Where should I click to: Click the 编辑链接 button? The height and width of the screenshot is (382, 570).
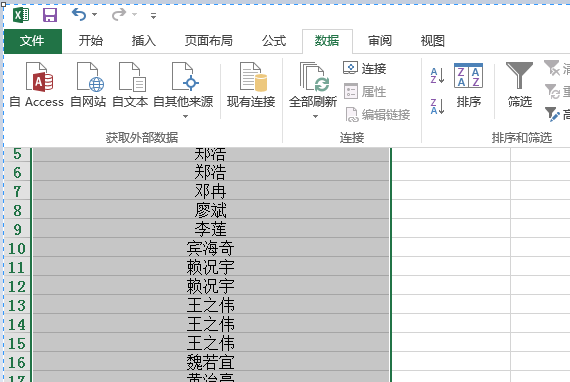pyautogui.click(x=377, y=115)
